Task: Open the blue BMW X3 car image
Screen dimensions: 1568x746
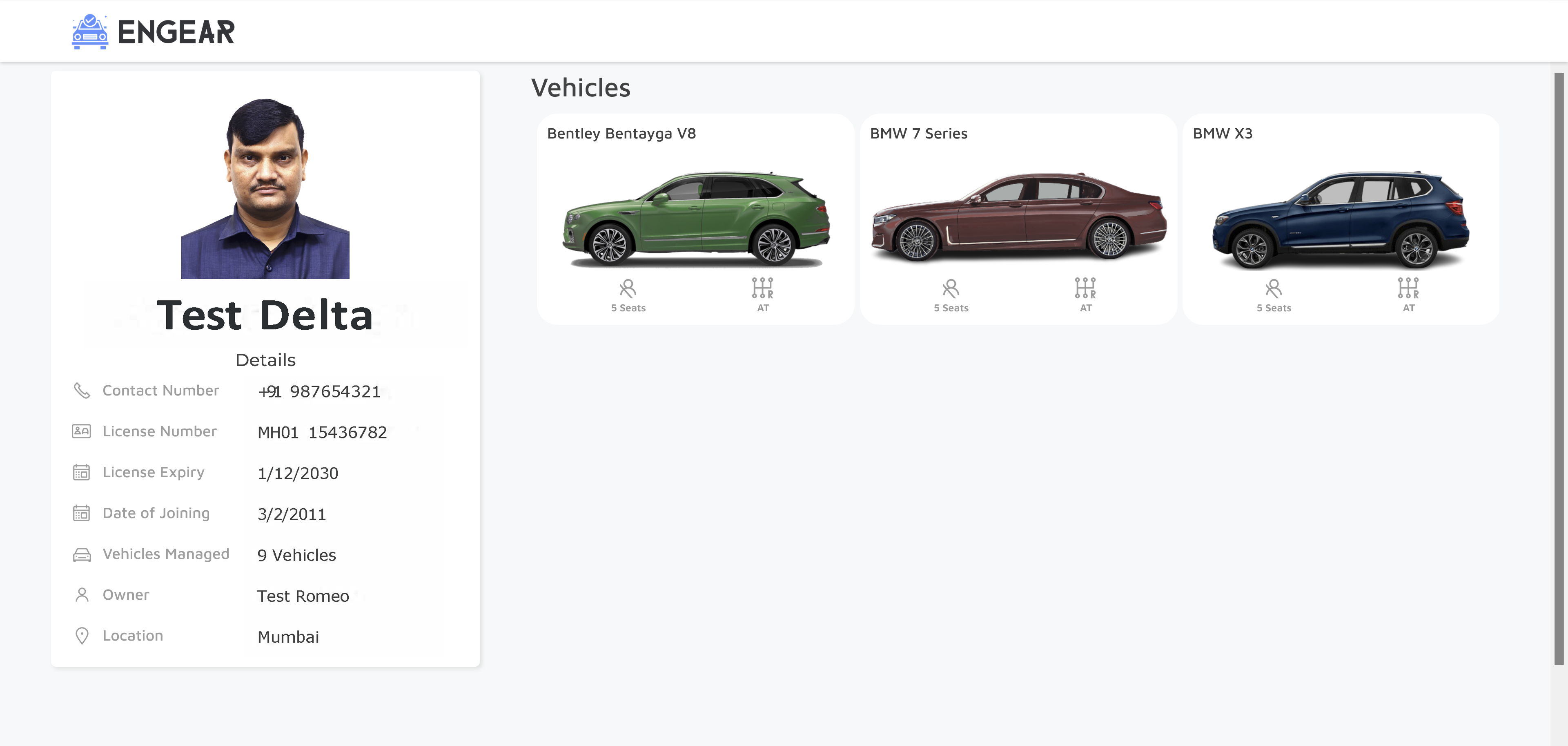Action: coord(1341,220)
